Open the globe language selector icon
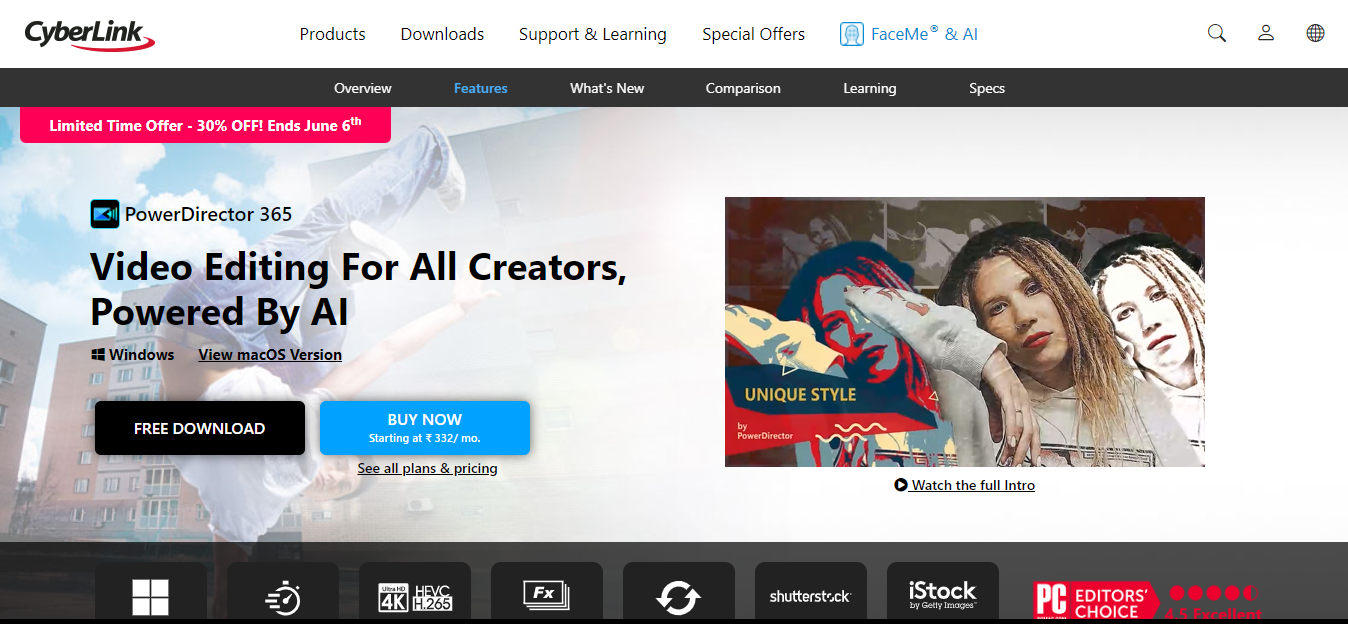 point(1315,33)
